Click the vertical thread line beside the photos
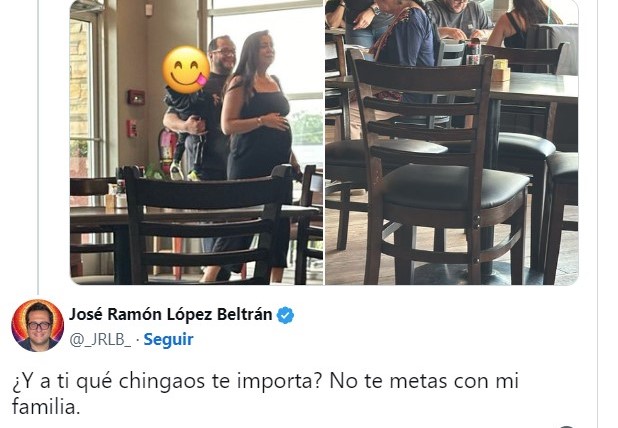Viewport: 618px width, 428px height. pyautogui.click(x=37, y=142)
